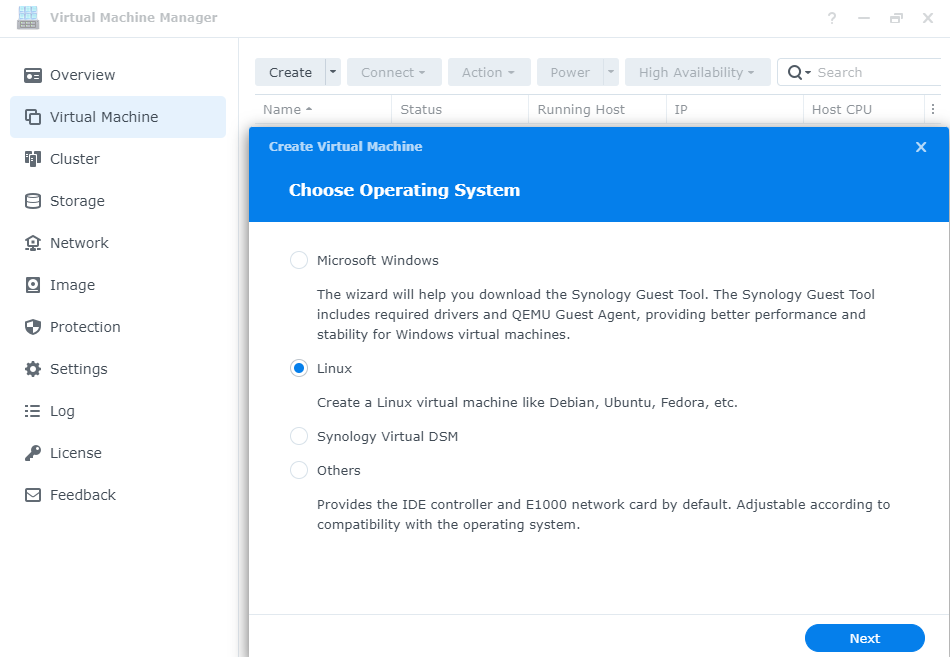The height and width of the screenshot is (657, 950).
Task: Click the Log list icon
Action: tap(33, 411)
